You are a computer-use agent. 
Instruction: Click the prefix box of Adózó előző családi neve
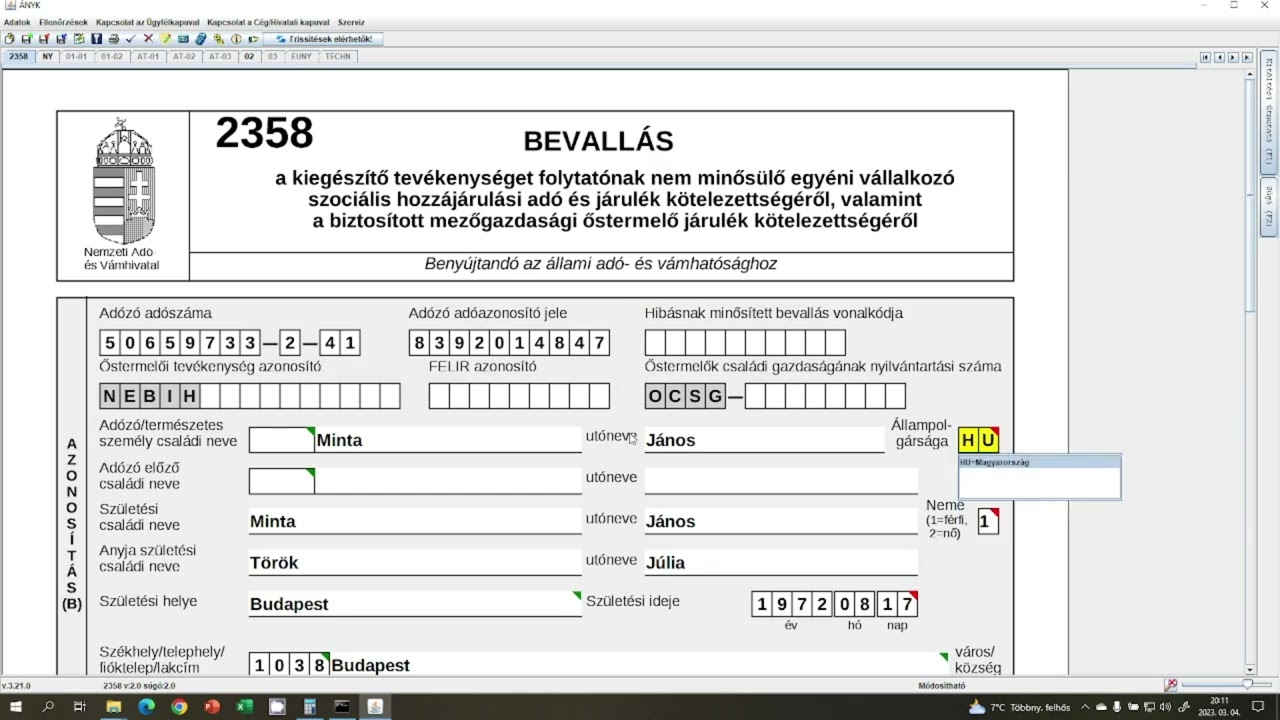tap(282, 481)
